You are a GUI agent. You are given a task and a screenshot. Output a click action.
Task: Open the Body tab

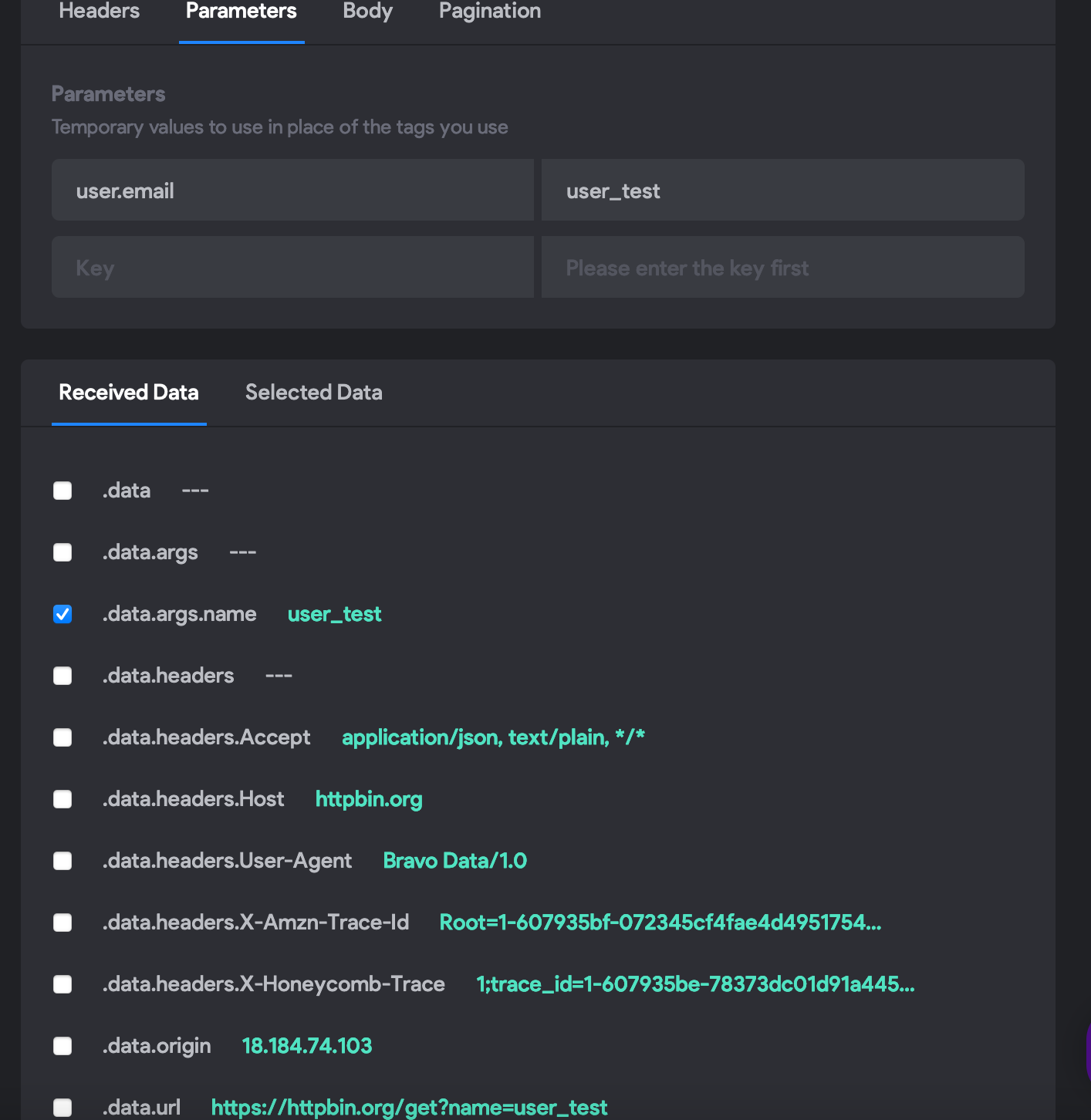(x=367, y=12)
